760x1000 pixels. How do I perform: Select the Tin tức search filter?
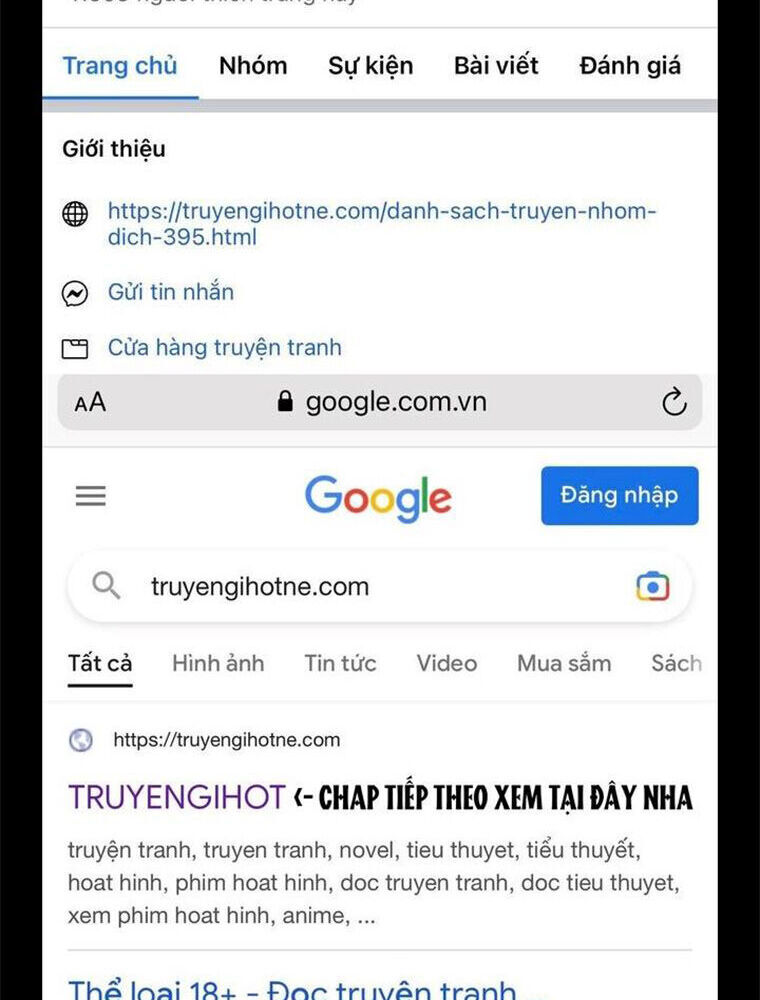click(340, 663)
